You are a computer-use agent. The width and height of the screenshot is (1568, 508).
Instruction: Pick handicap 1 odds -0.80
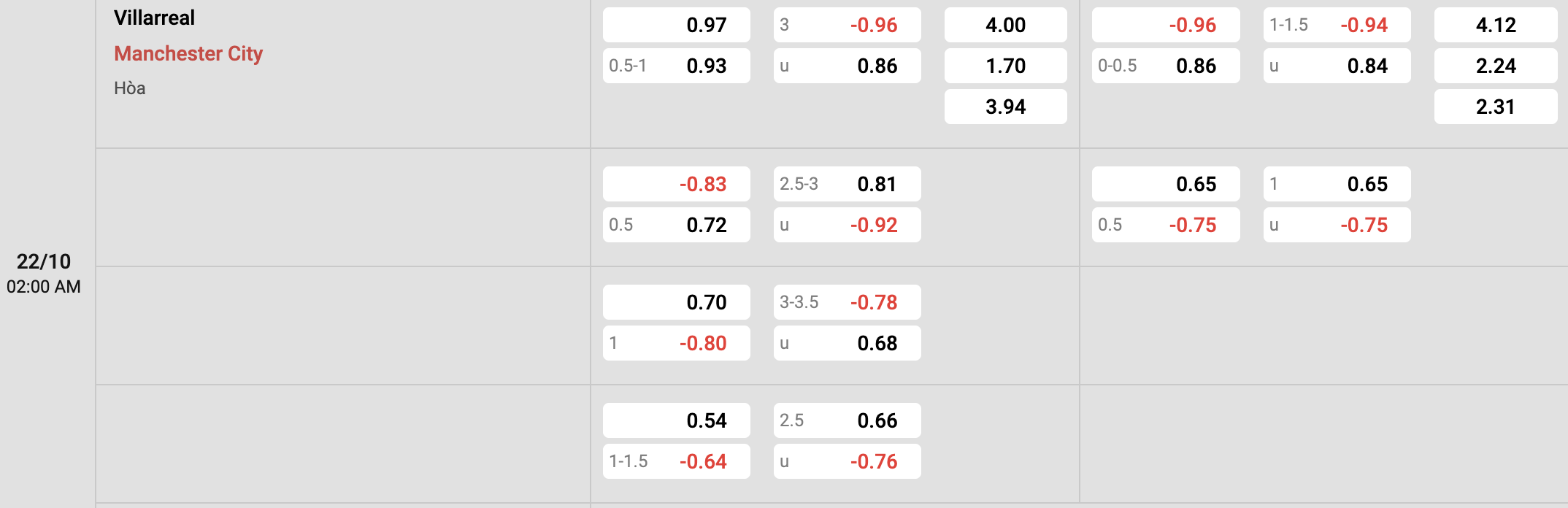click(x=676, y=344)
